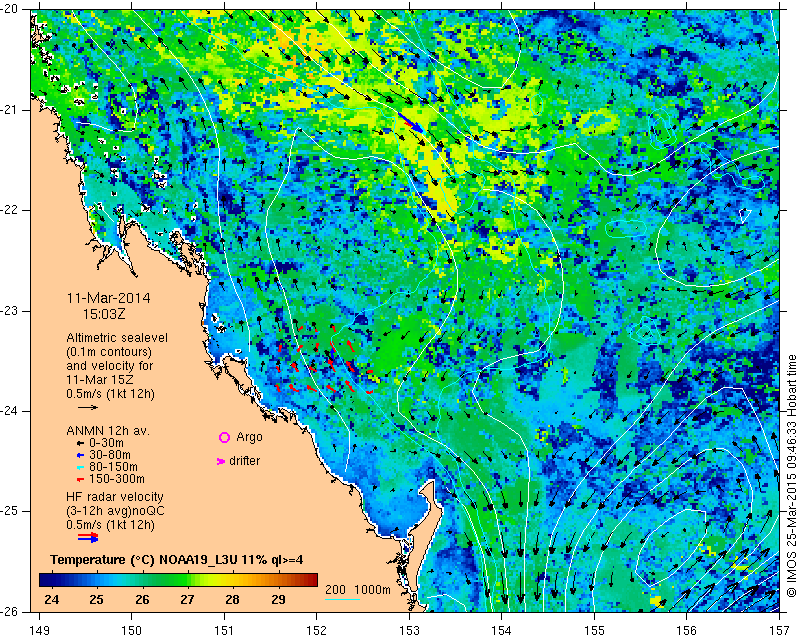Select the '150-300m' depth label
800x640 pixels.
[x=116, y=479]
